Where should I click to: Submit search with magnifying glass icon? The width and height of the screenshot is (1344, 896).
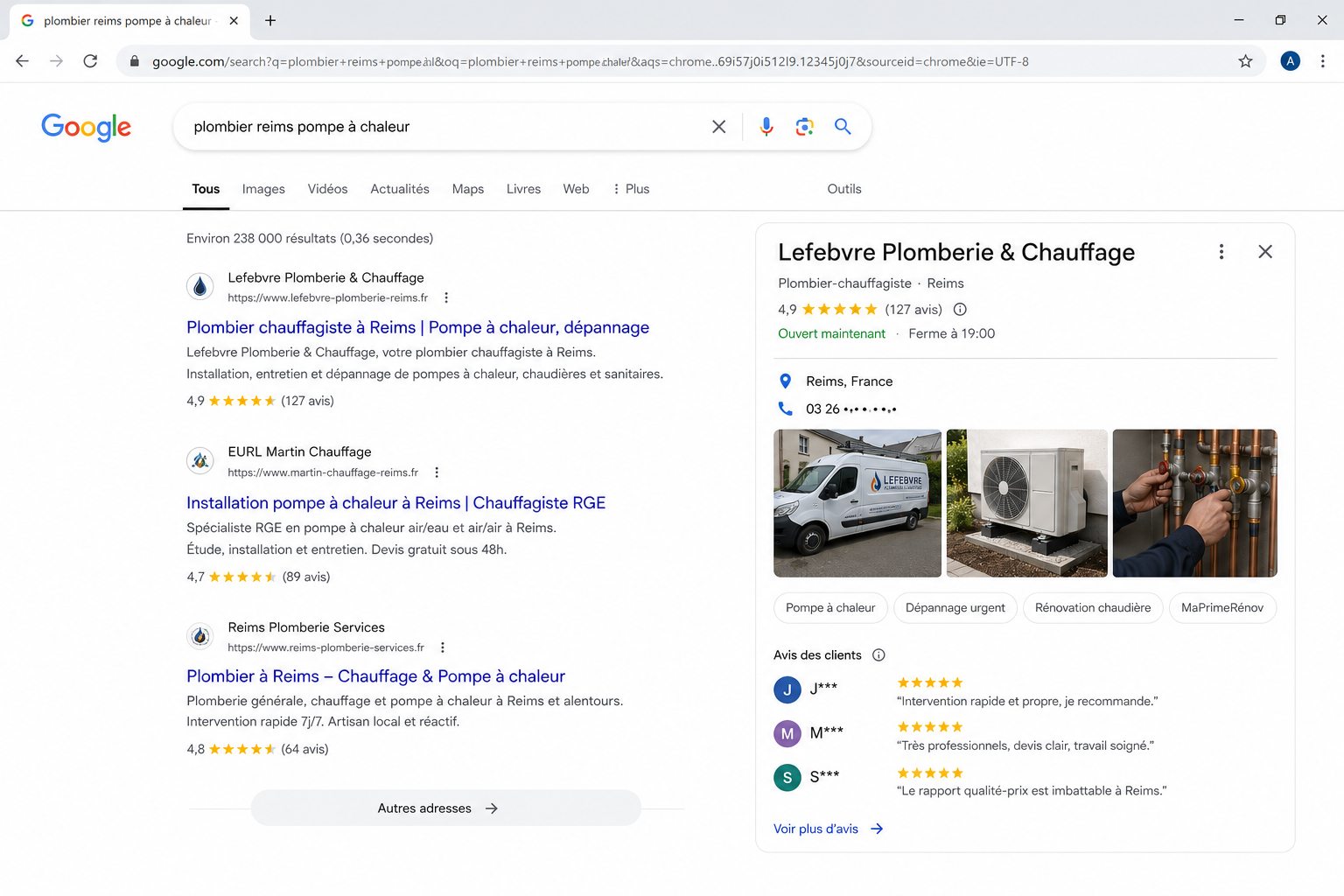tap(843, 127)
